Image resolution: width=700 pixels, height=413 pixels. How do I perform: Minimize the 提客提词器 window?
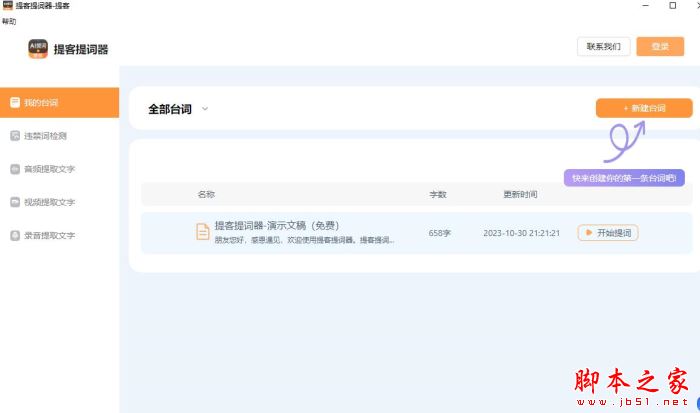[x=646, y=5]
